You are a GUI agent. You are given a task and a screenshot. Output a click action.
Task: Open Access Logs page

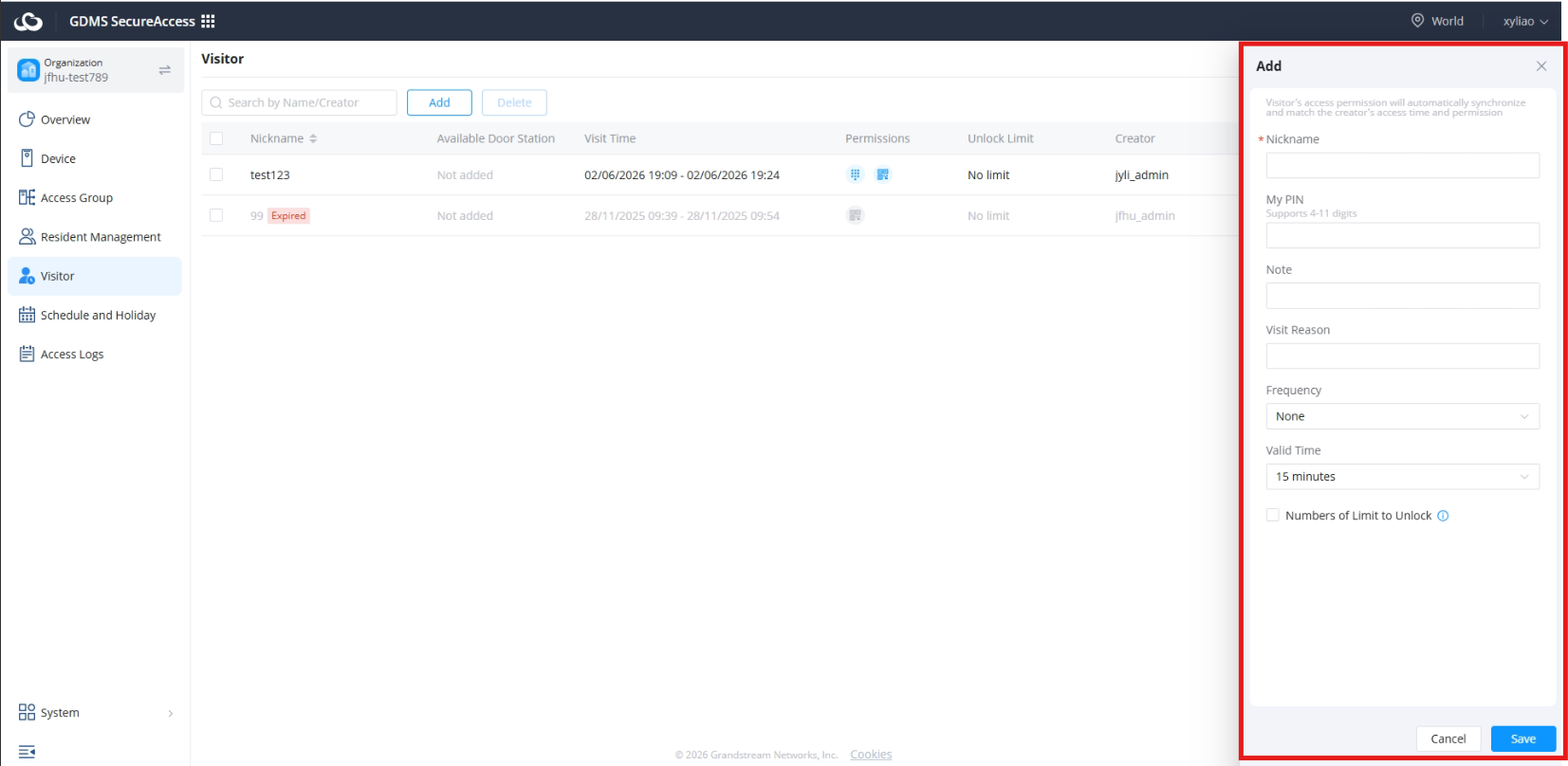point(95,354)
